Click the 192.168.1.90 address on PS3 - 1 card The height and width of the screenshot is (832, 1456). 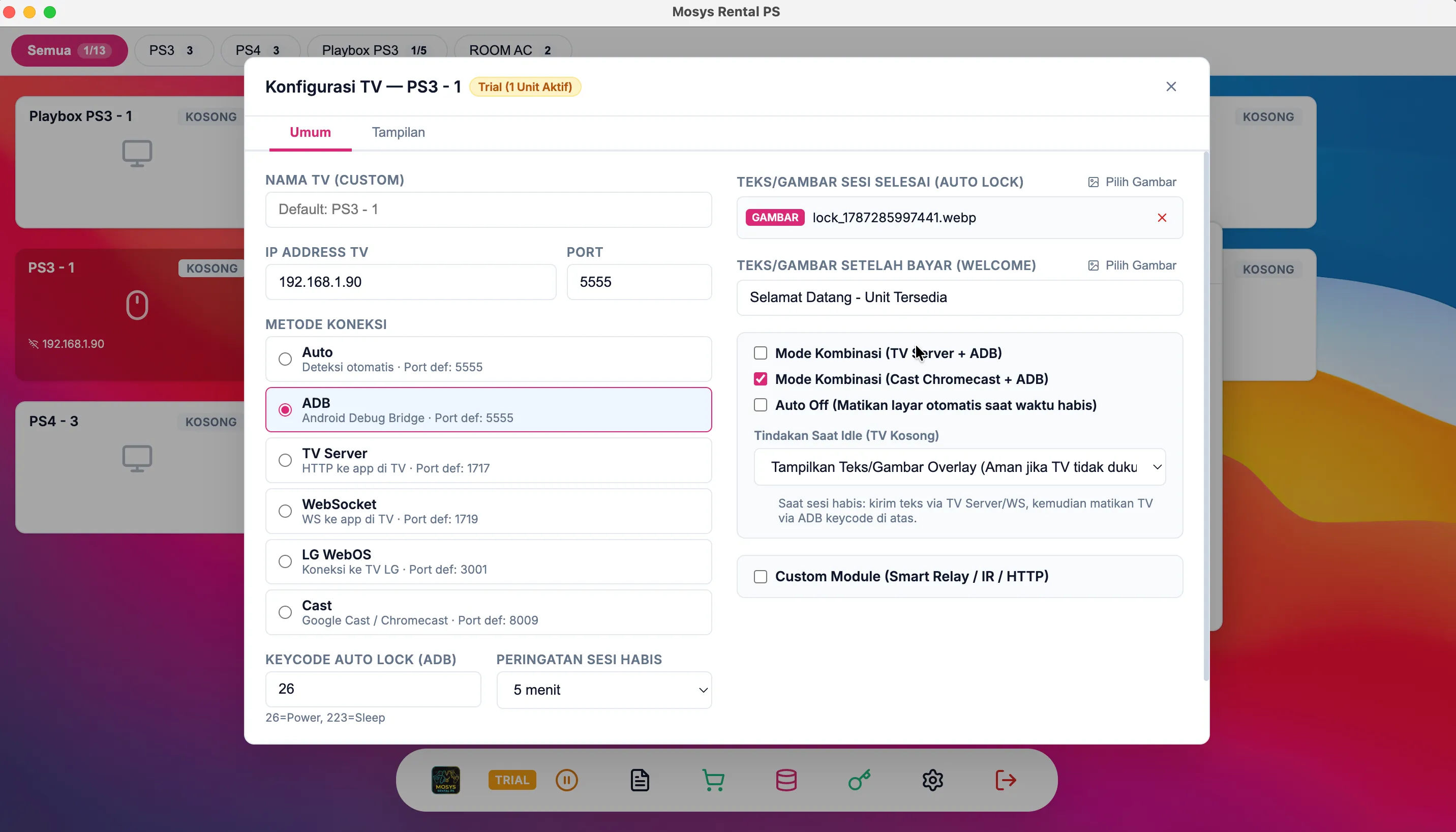[x=73, y=343]
